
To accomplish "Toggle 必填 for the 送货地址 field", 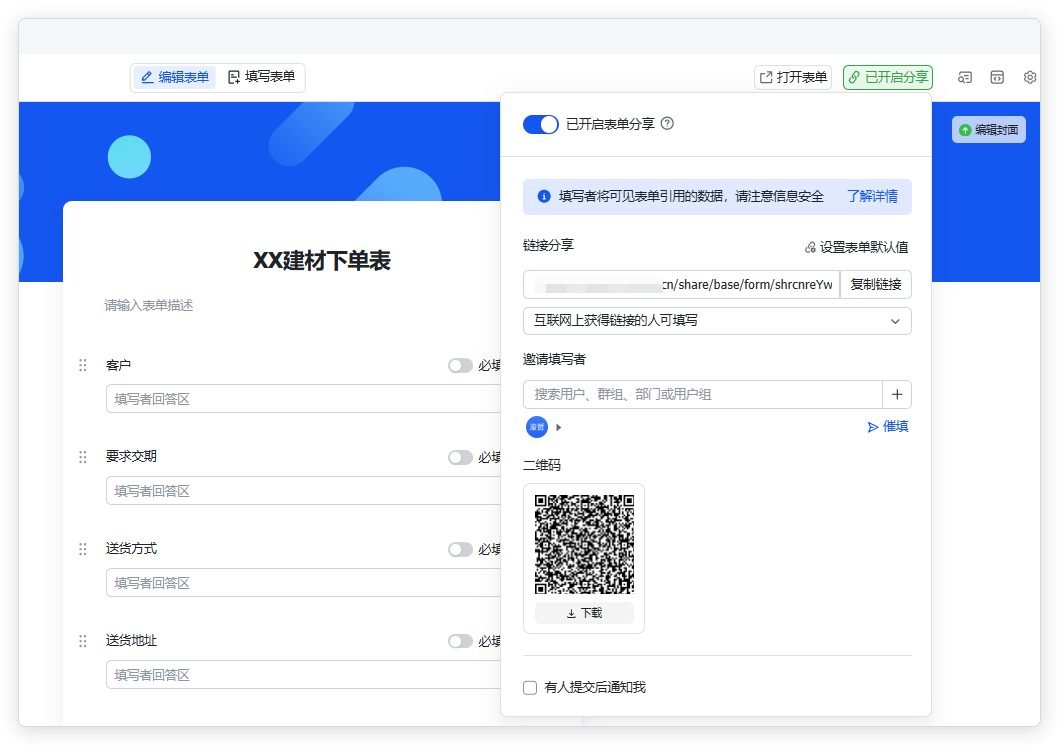I will point(460,641).
